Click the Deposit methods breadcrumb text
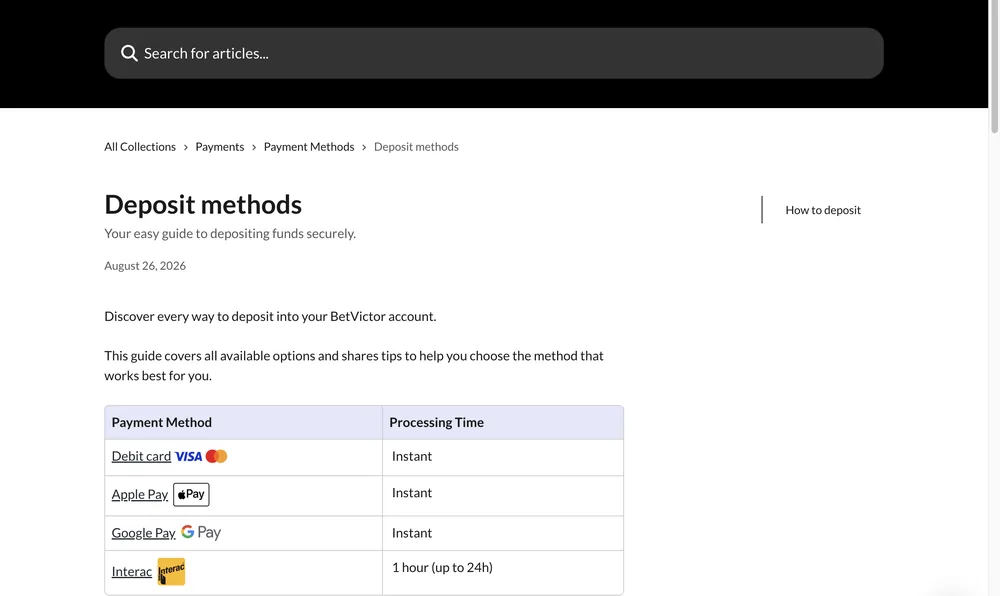This screenshot has width=1000, height=596. (416, 147)
